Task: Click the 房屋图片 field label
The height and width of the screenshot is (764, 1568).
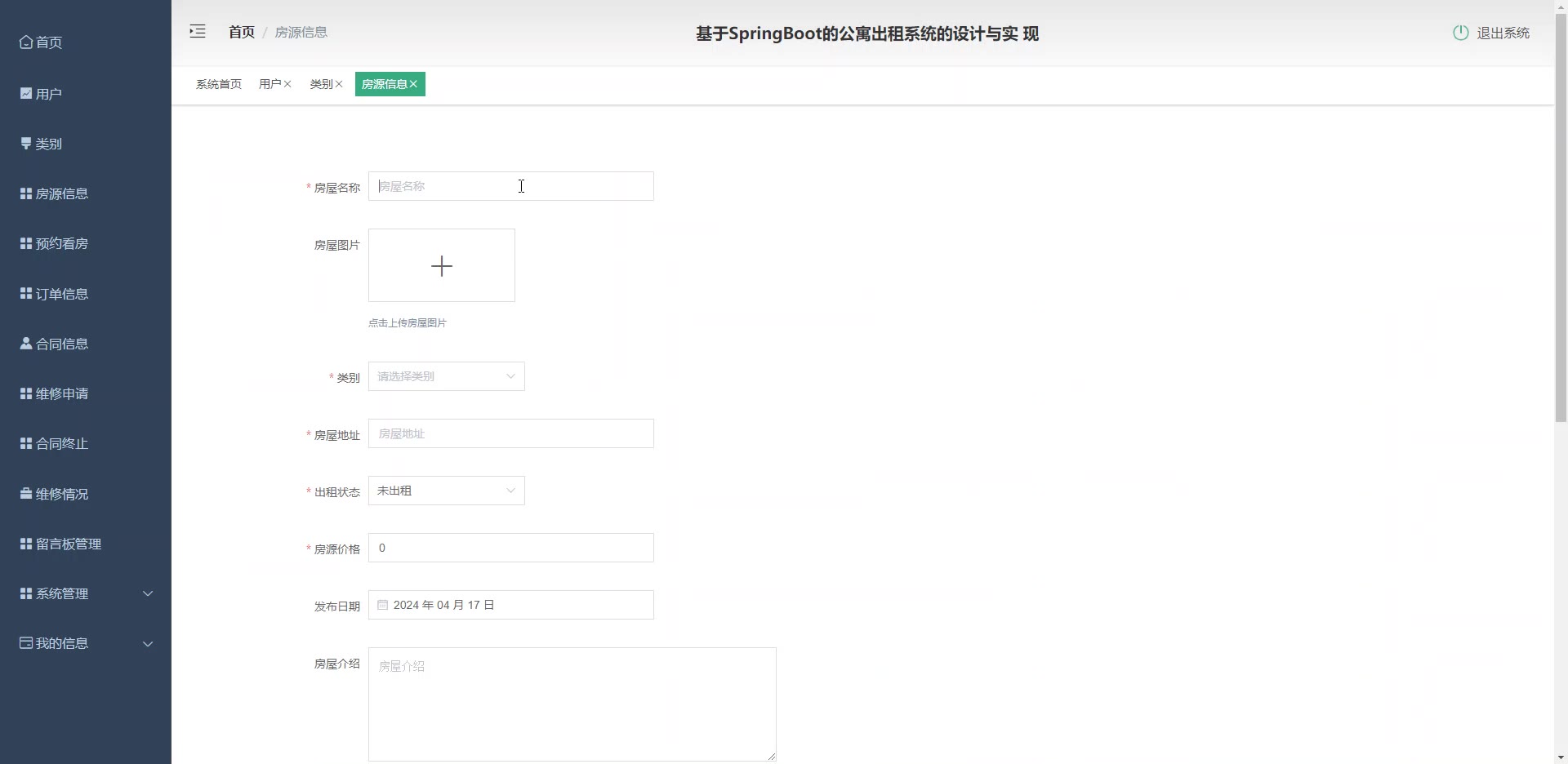Action: coord(337,245)
